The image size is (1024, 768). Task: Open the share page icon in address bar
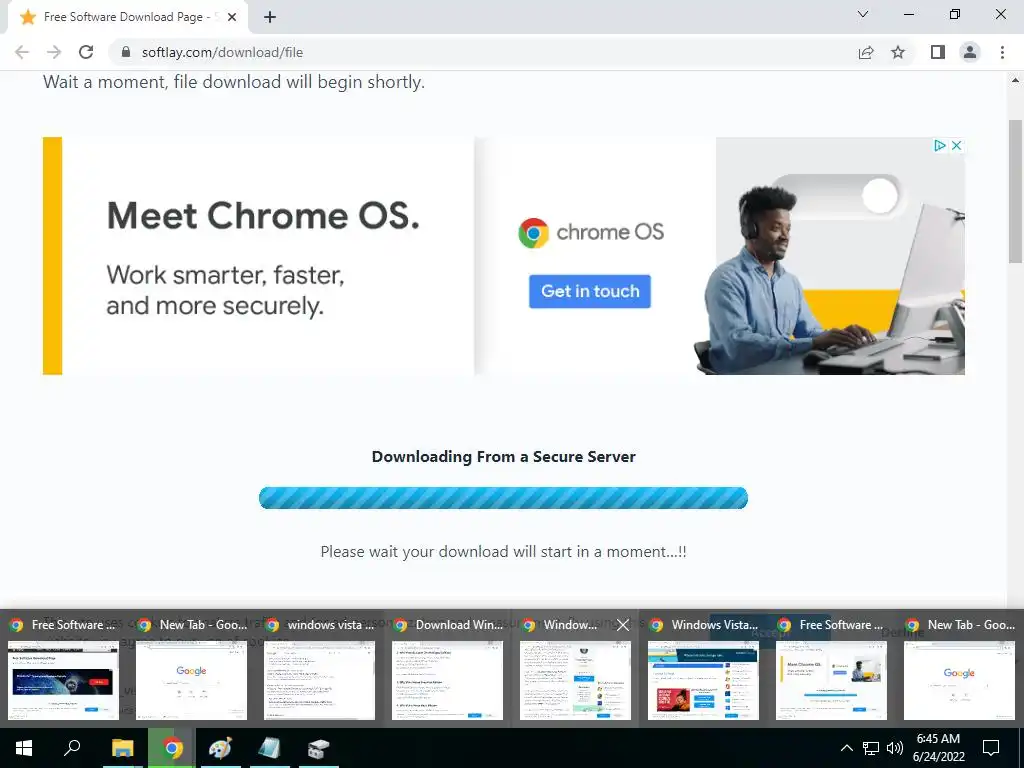coord(866,52)
